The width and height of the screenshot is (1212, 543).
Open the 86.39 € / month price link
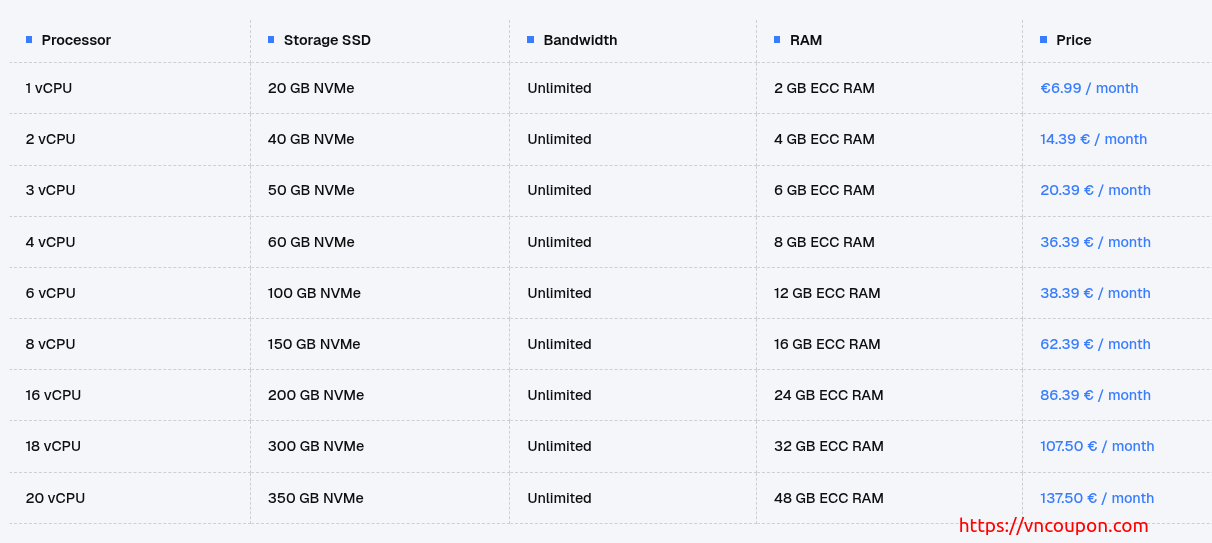pyautogui.click(x=1095, y=395)
